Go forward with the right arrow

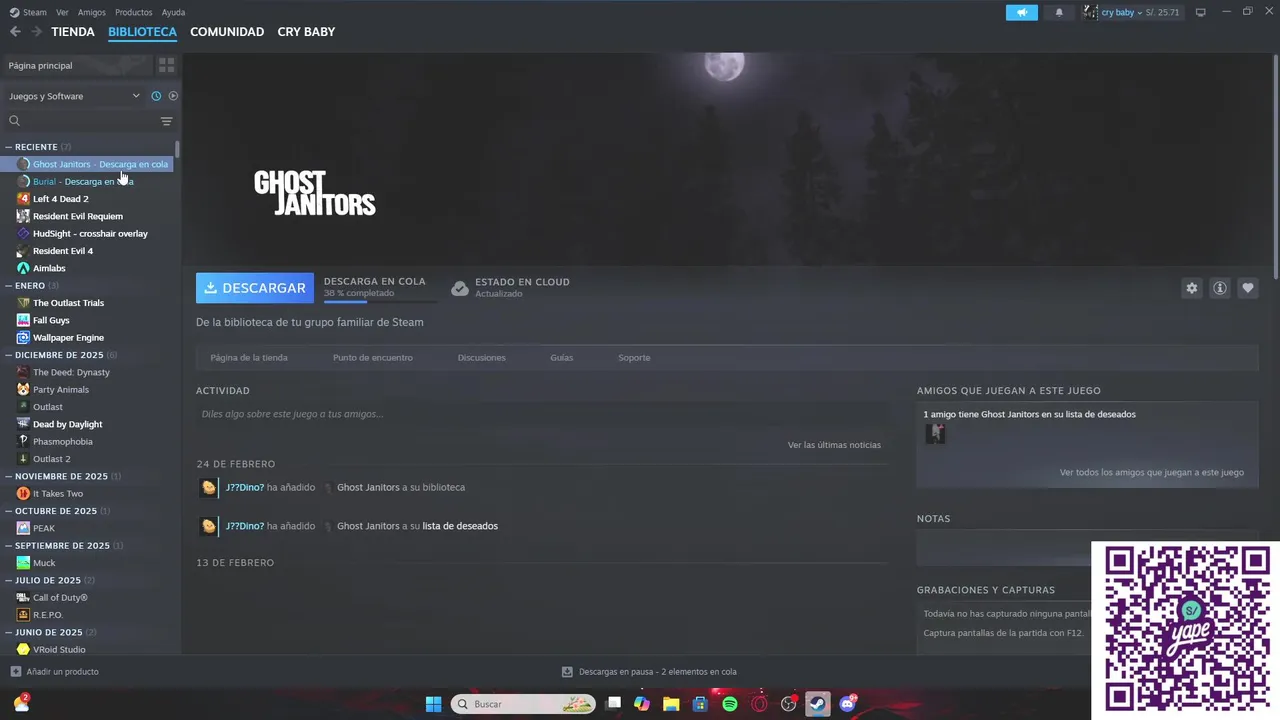point(37,32)
